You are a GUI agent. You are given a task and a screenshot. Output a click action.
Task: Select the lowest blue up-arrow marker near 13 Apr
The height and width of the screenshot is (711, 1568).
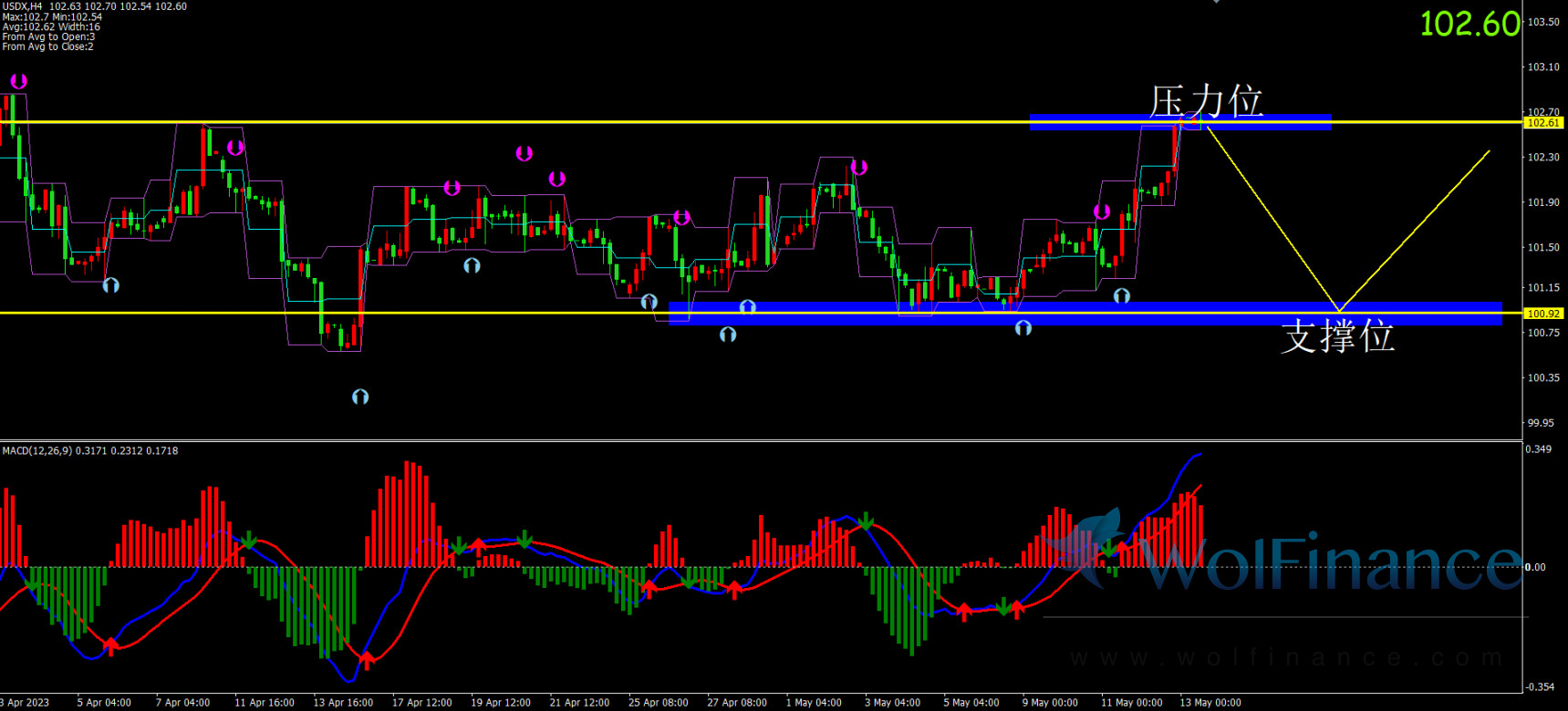pos(360,397)
